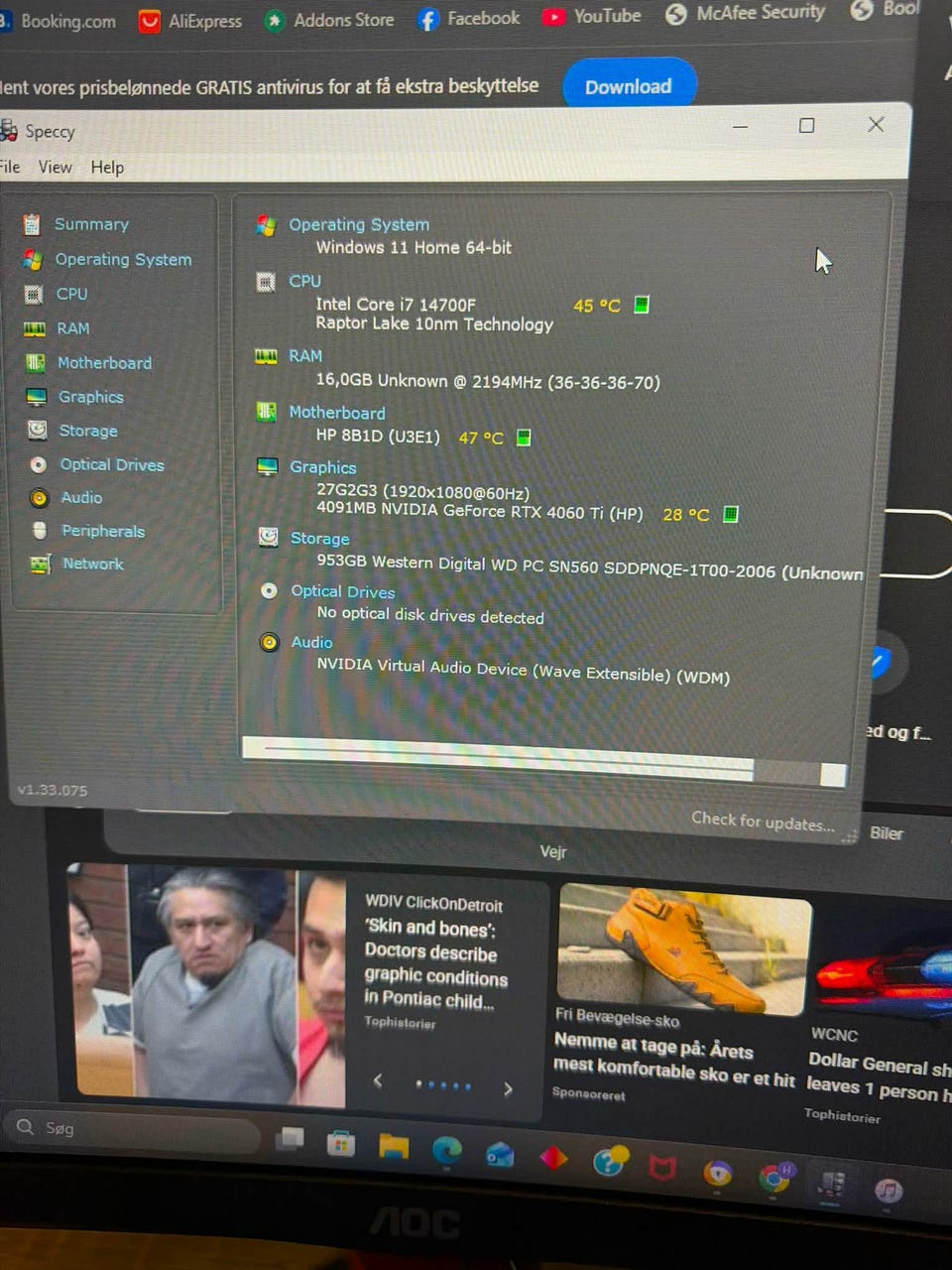Click the Optical Drives heading link in summary
The height and width of the screenshot is (1270, 952).
[x=343, y=591]
